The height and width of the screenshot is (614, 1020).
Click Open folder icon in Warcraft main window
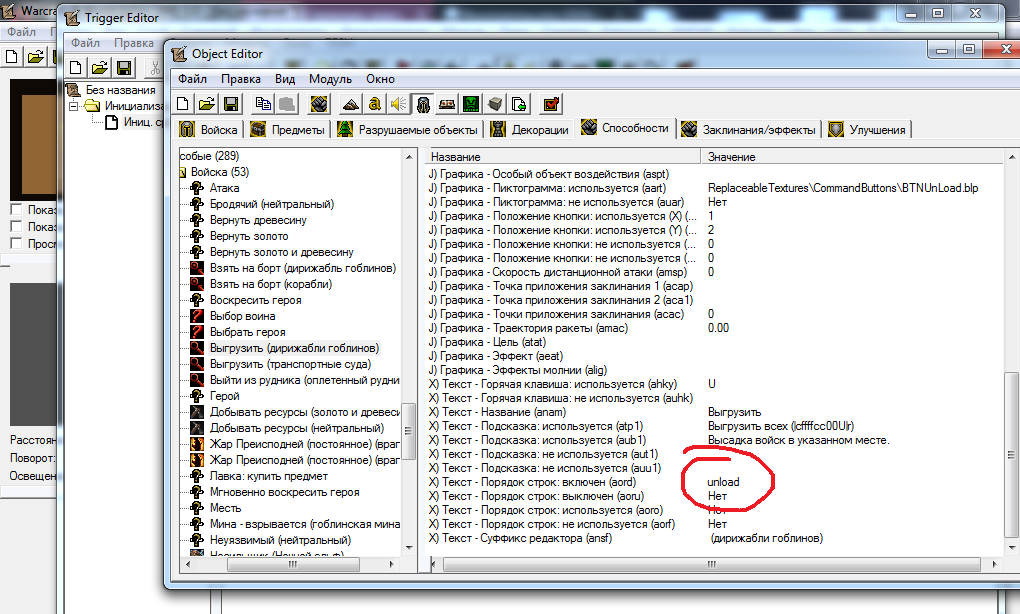tap(35, 57)
